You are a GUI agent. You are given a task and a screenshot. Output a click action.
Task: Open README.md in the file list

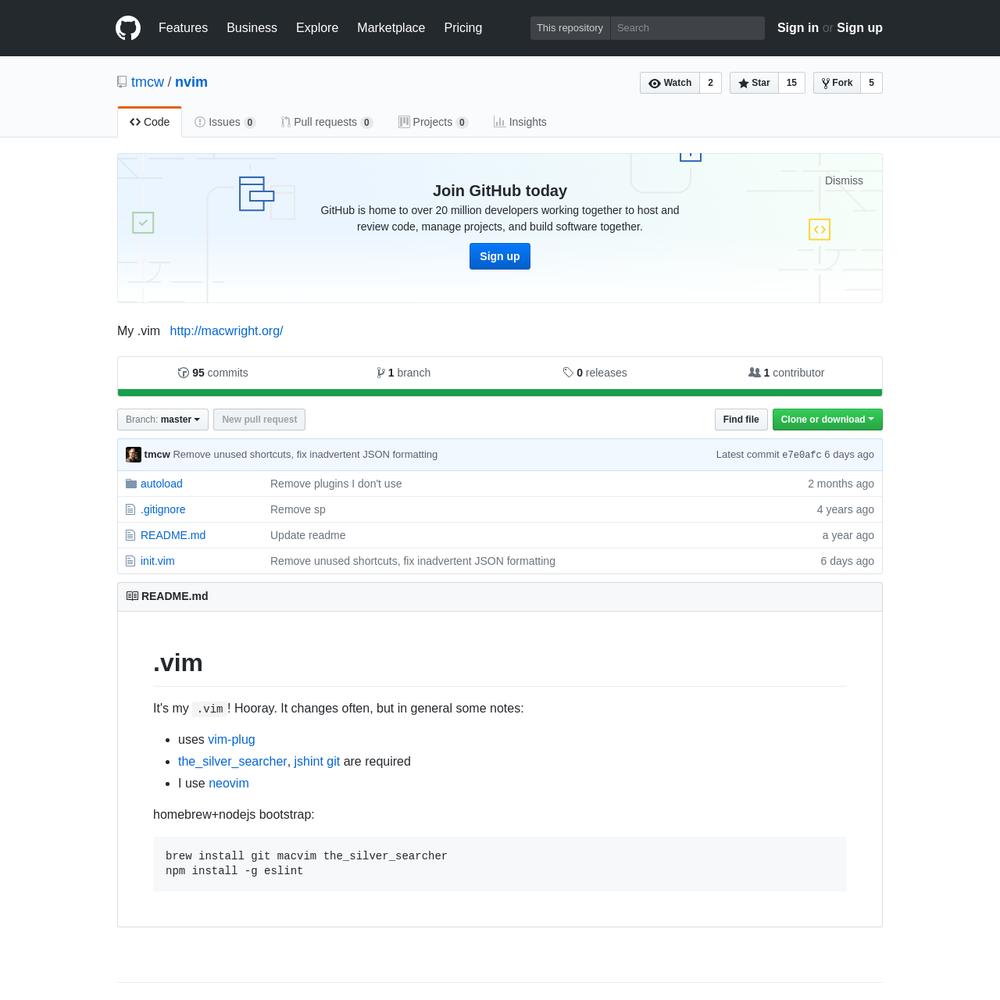[x=173, y=535]
